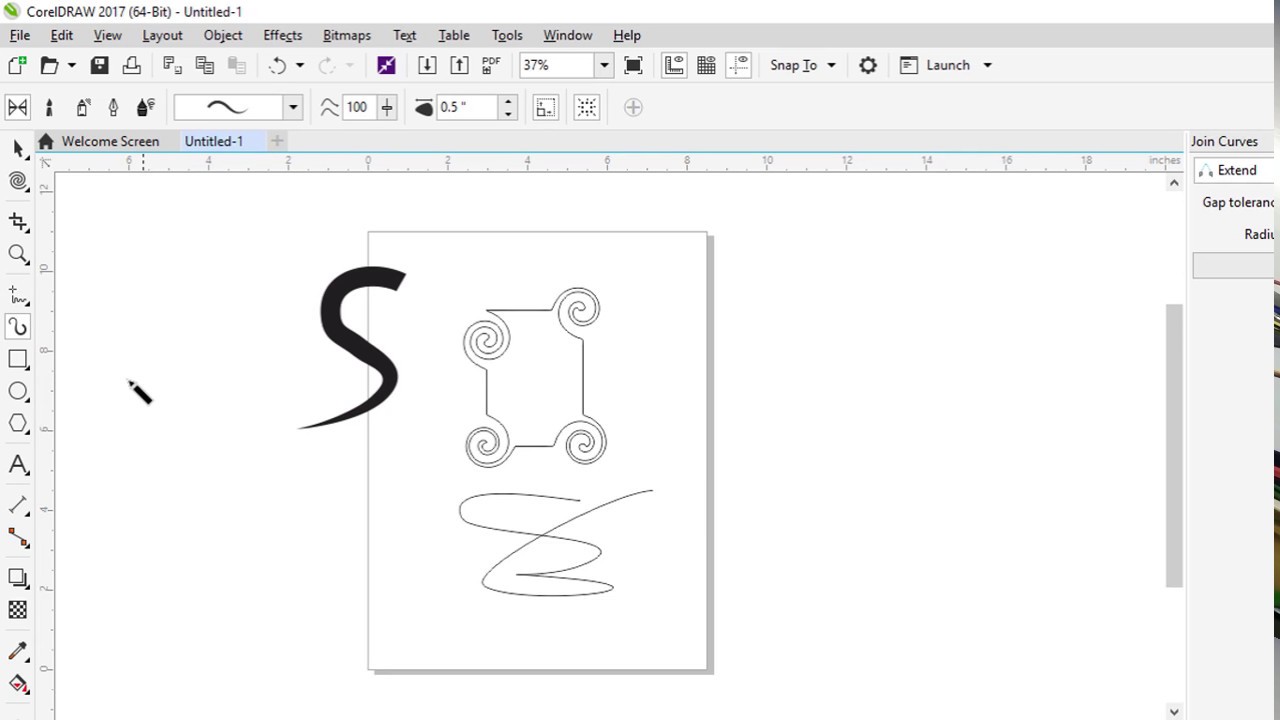Open the Snap To dropdown
The image size is (1280, 720).
tap(803, 65)
